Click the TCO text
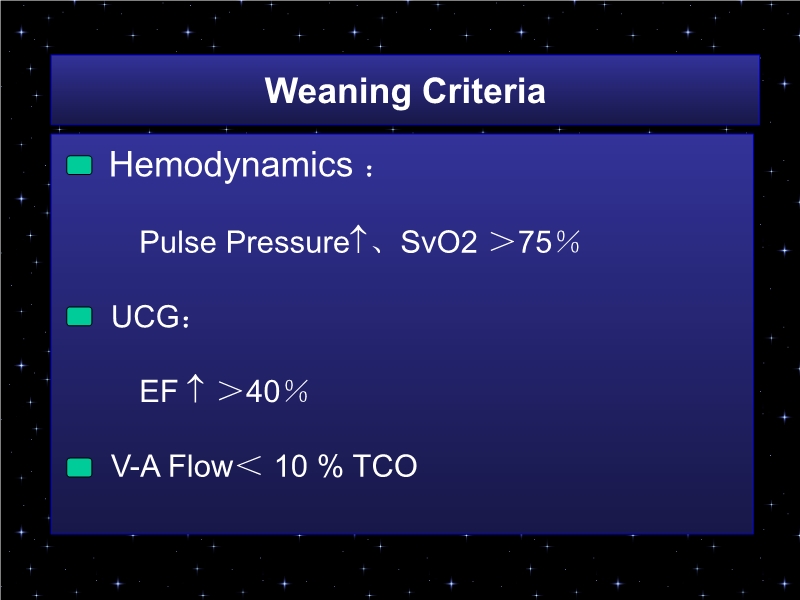The height and width of the screenshot is (600, 800). [385, 467]
